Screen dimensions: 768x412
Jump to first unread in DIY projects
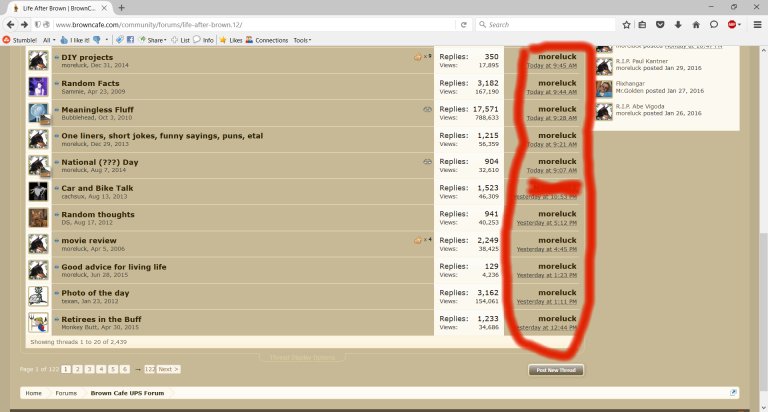[57, 57]
